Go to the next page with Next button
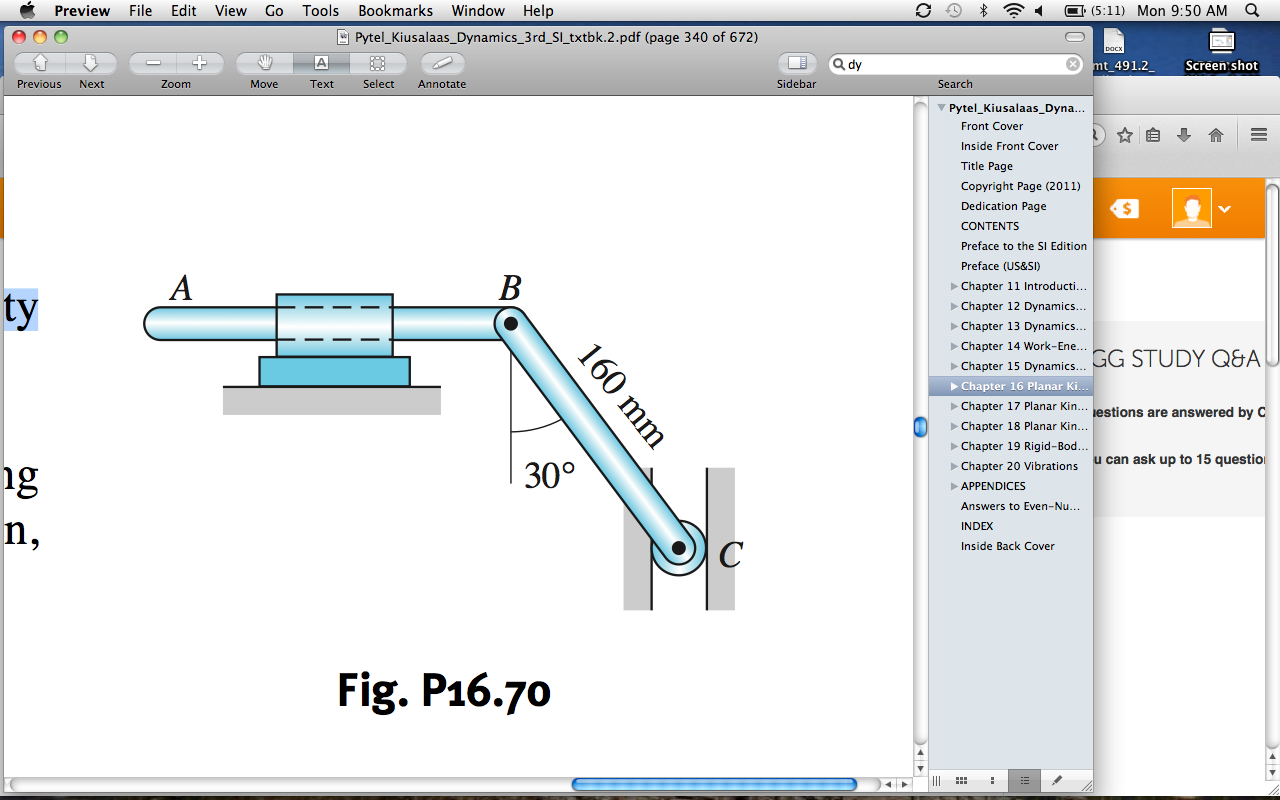The height and width of the screenshot is (800, 1280). [91, 62]
